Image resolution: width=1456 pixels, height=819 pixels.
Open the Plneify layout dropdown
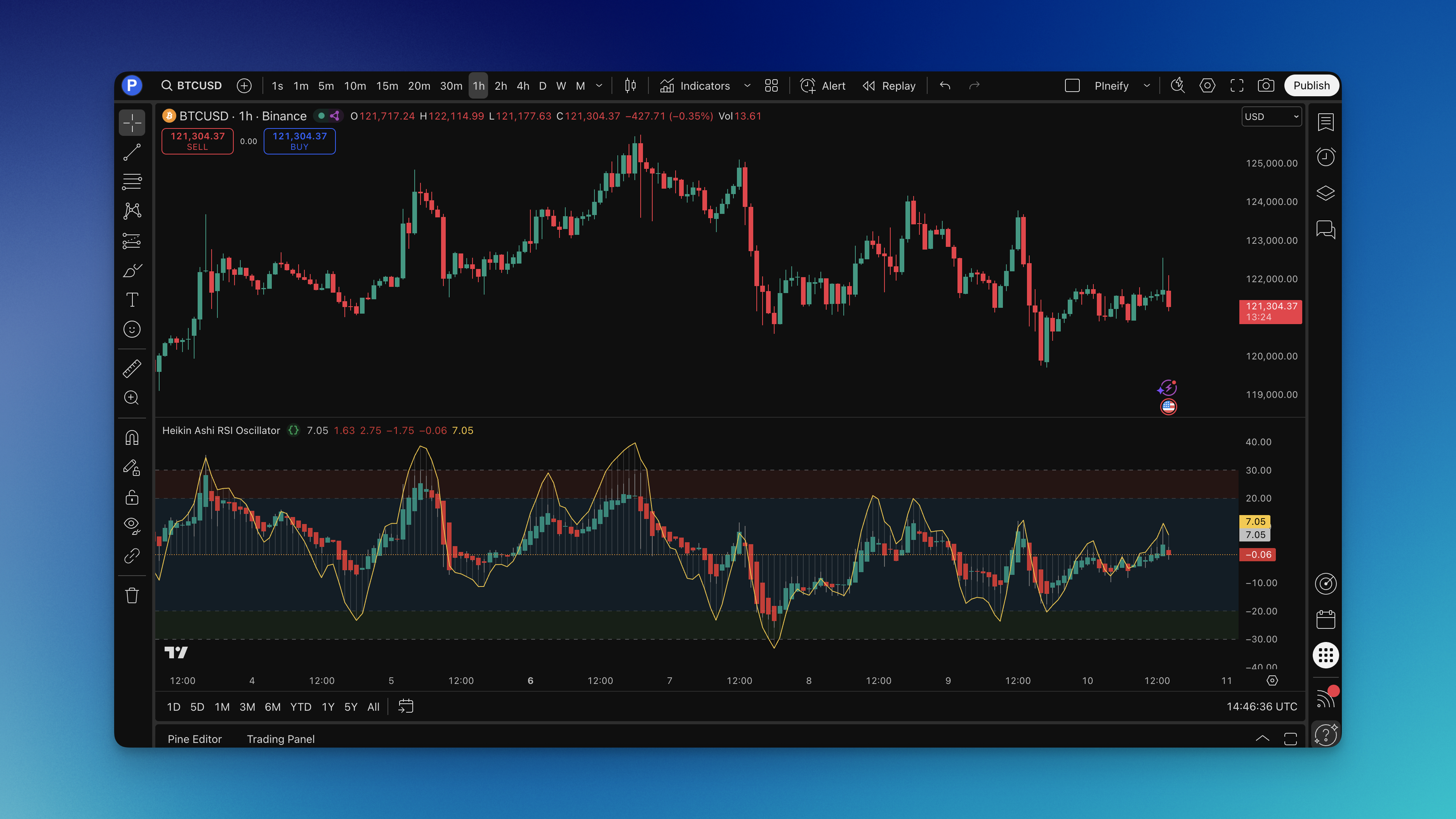[1147, 86]
